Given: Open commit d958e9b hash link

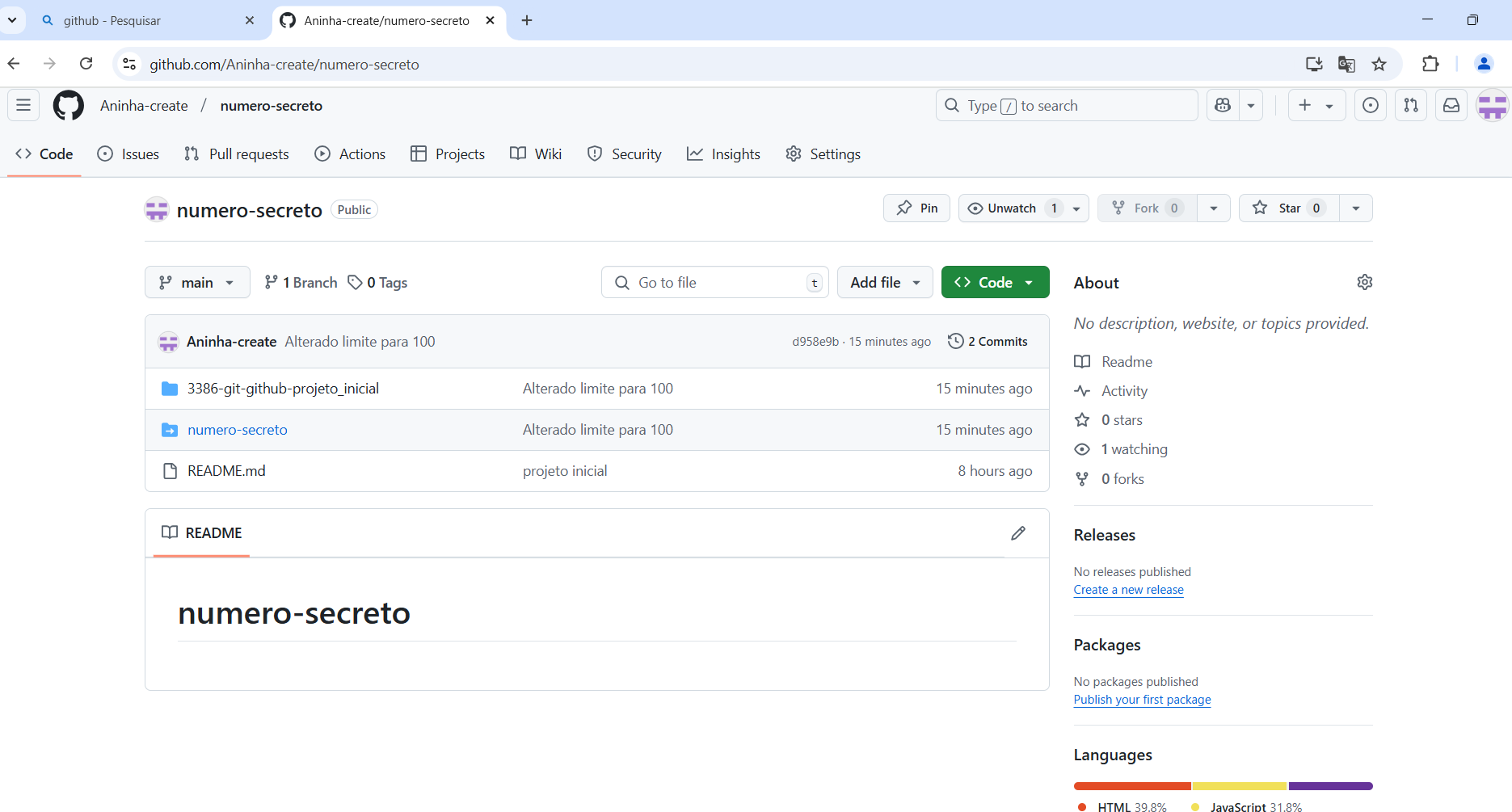Looking at the screenshot, I should pyautogui.click(x=815, y=342).
